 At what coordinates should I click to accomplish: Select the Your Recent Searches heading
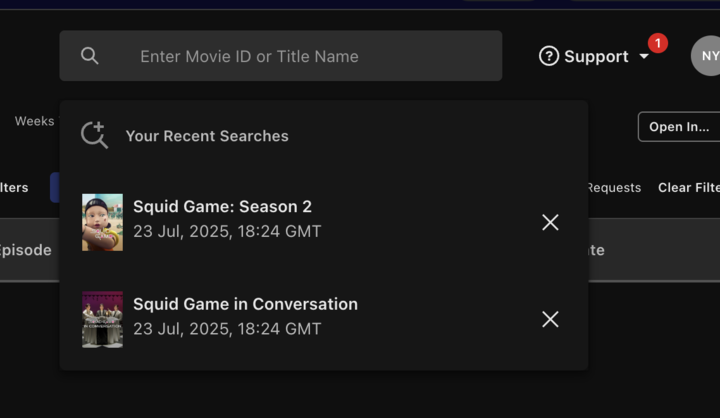coord(207,136)
